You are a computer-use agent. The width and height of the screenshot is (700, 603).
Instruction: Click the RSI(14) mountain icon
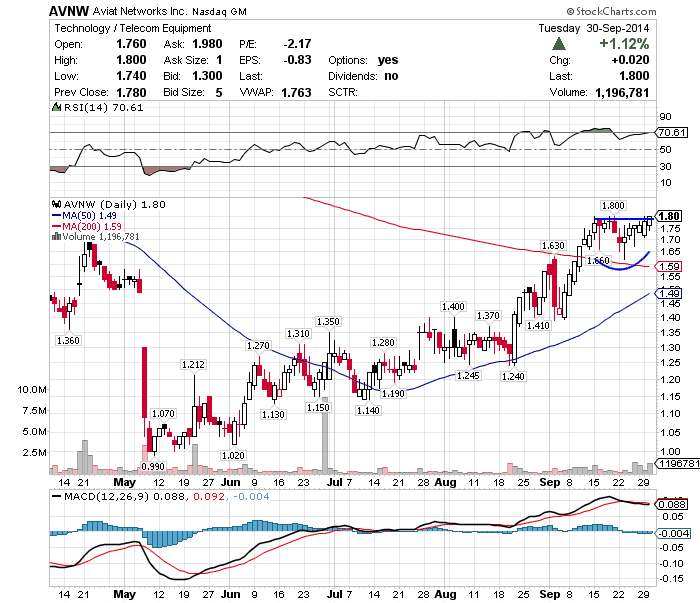[x=56, y=107]
